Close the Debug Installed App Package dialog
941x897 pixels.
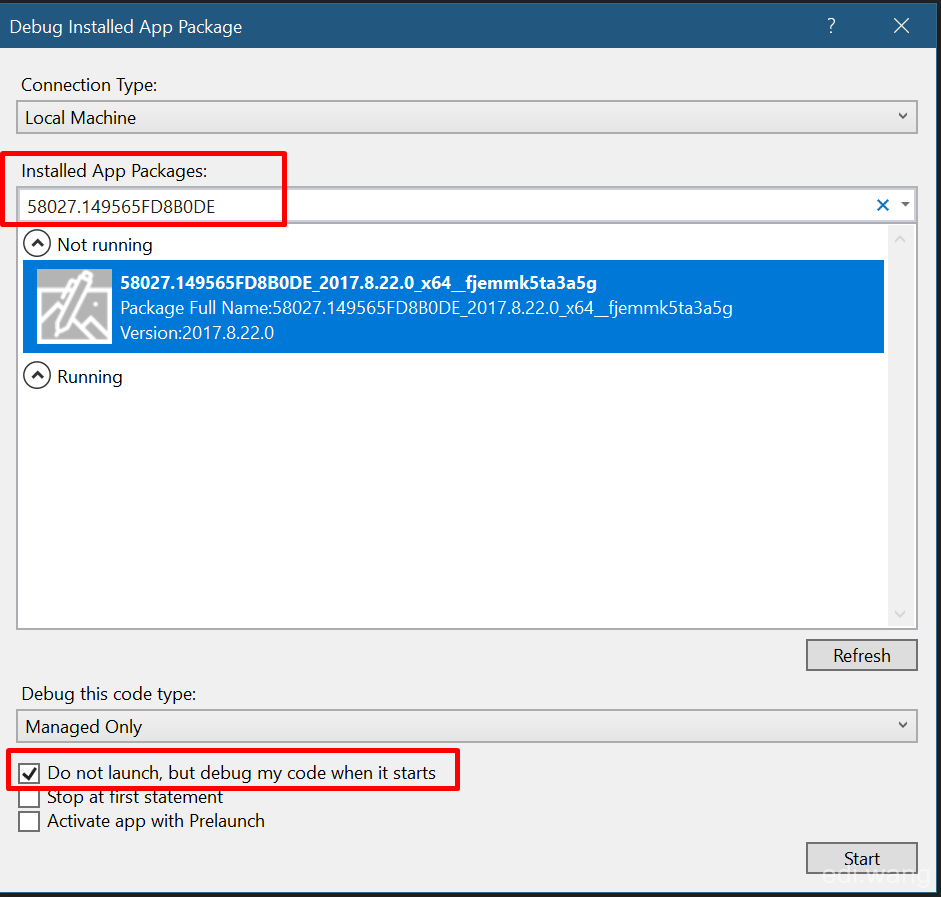click(x=901, y=26)
